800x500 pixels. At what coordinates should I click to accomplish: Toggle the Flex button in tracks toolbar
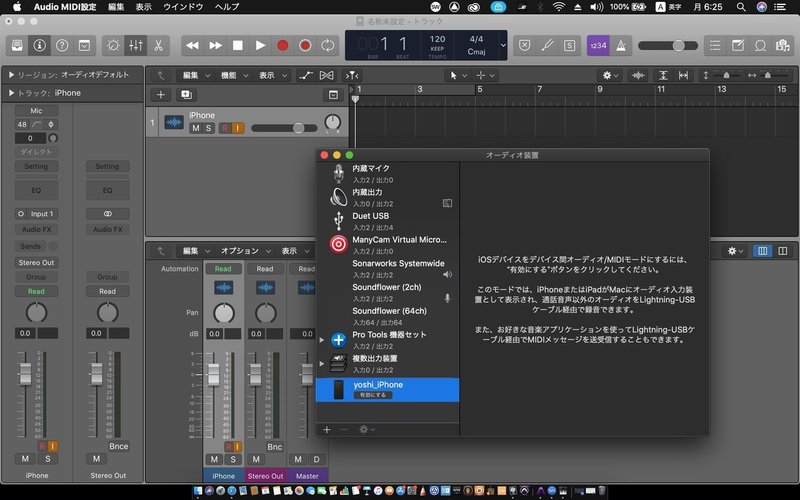click(x=327, y=76)
